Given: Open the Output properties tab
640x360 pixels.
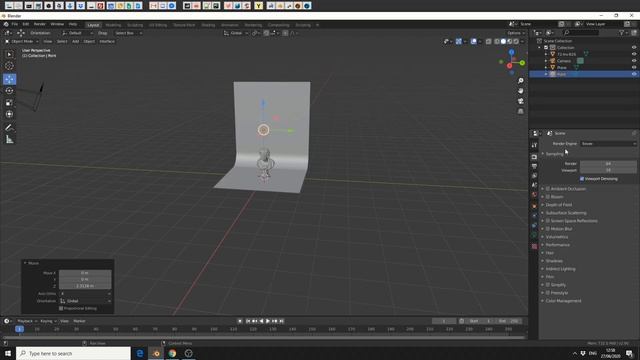Looking at the screenshot, I should (x=534, y=166).
